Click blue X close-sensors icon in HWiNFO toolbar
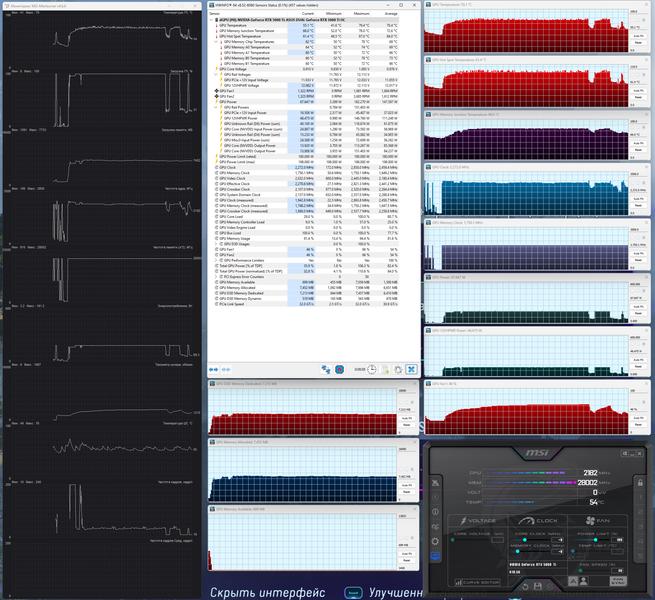655x600 pixels. click(411, 369)
